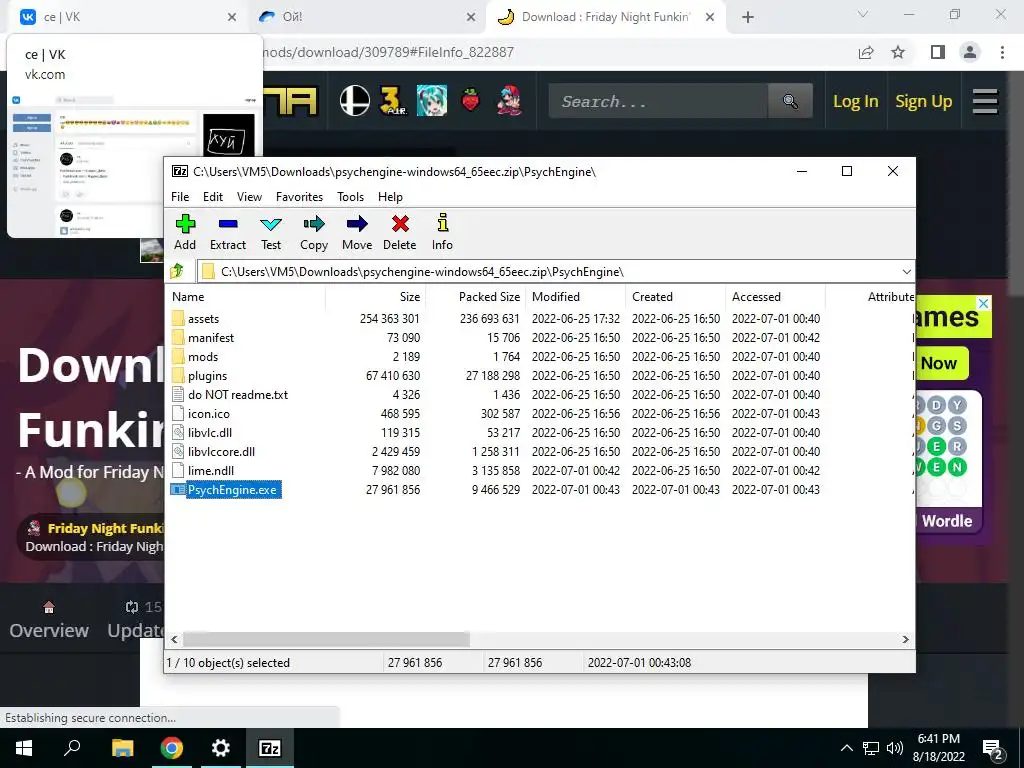Select the plugins folder
This screenshot has width=1024, height=768.
[x=207, y=376]
